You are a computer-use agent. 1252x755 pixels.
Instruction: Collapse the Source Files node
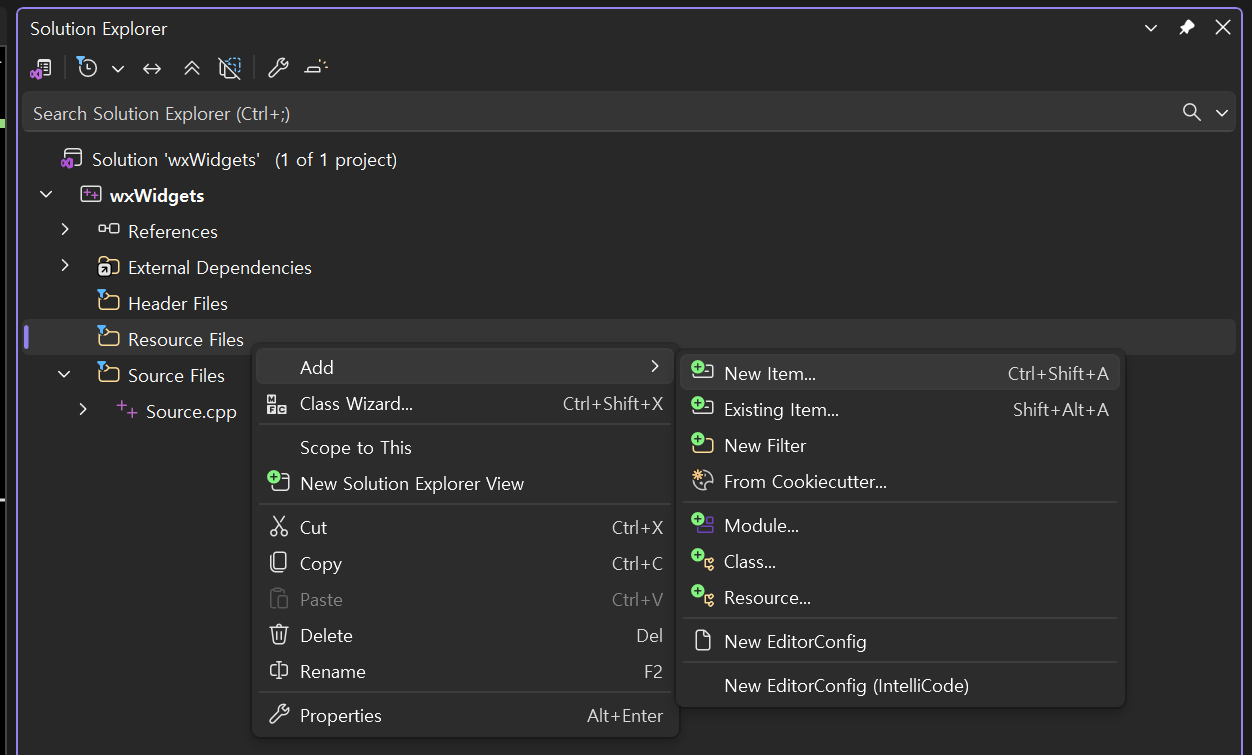click(x=65, y=374)
